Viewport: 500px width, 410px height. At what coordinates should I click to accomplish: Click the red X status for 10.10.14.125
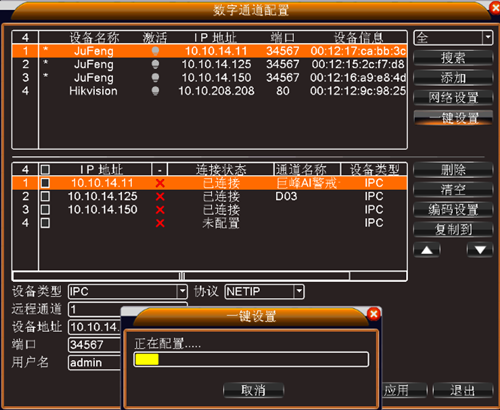coord(160,197)
